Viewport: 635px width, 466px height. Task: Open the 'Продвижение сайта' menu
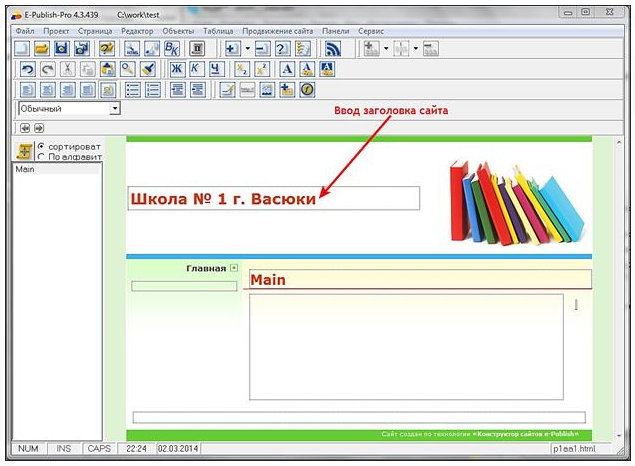277,31
